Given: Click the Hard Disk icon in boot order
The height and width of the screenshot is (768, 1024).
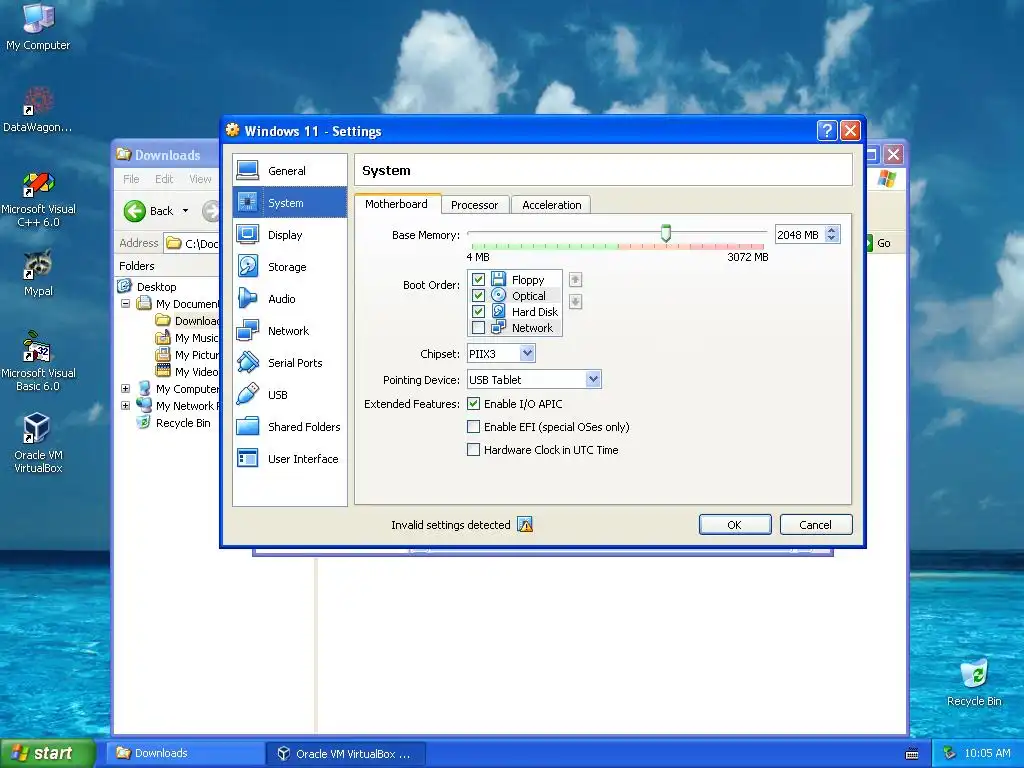Looking at the screenshot, I should pyautogui.click(x=498, y=312).
